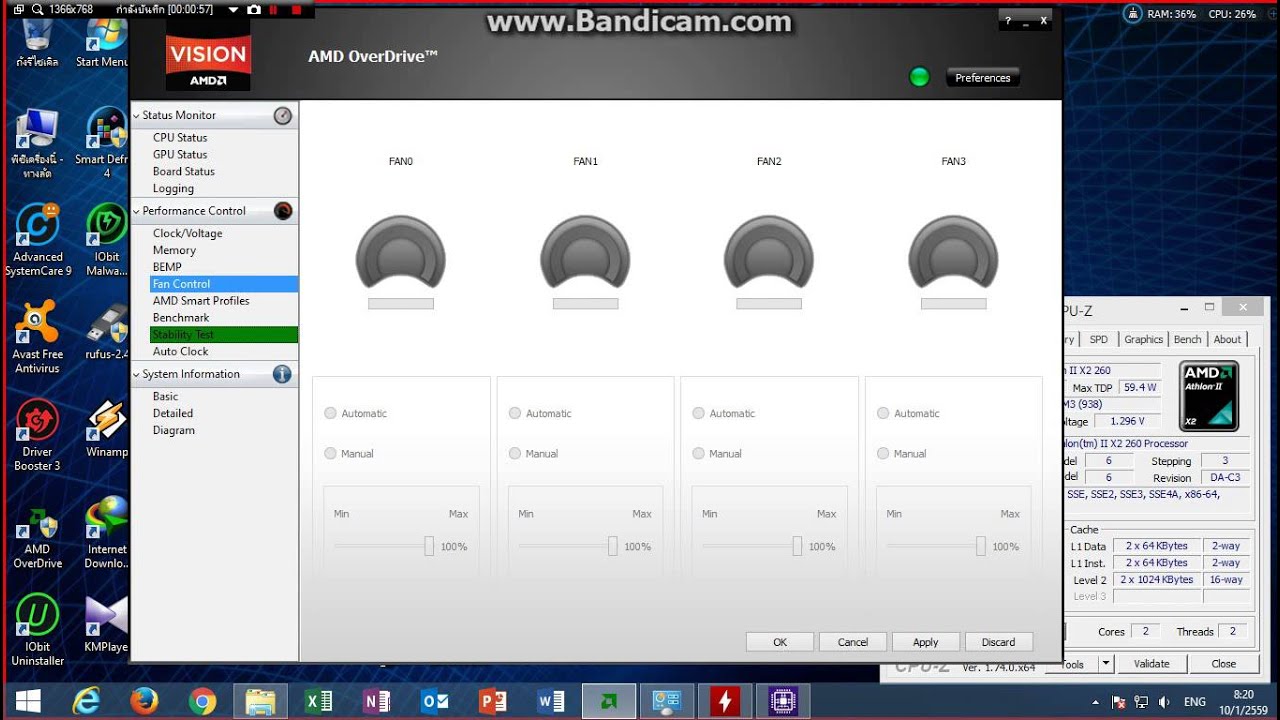Click the green status indicator light
1280x720 pixels.
tap(919, 77)
